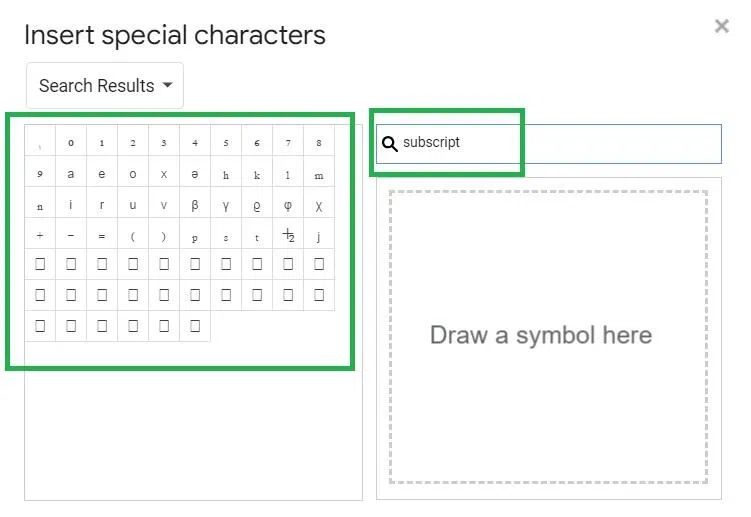
Task: Choose the subscript left parenthesis
Action: (x=133, y=236)
